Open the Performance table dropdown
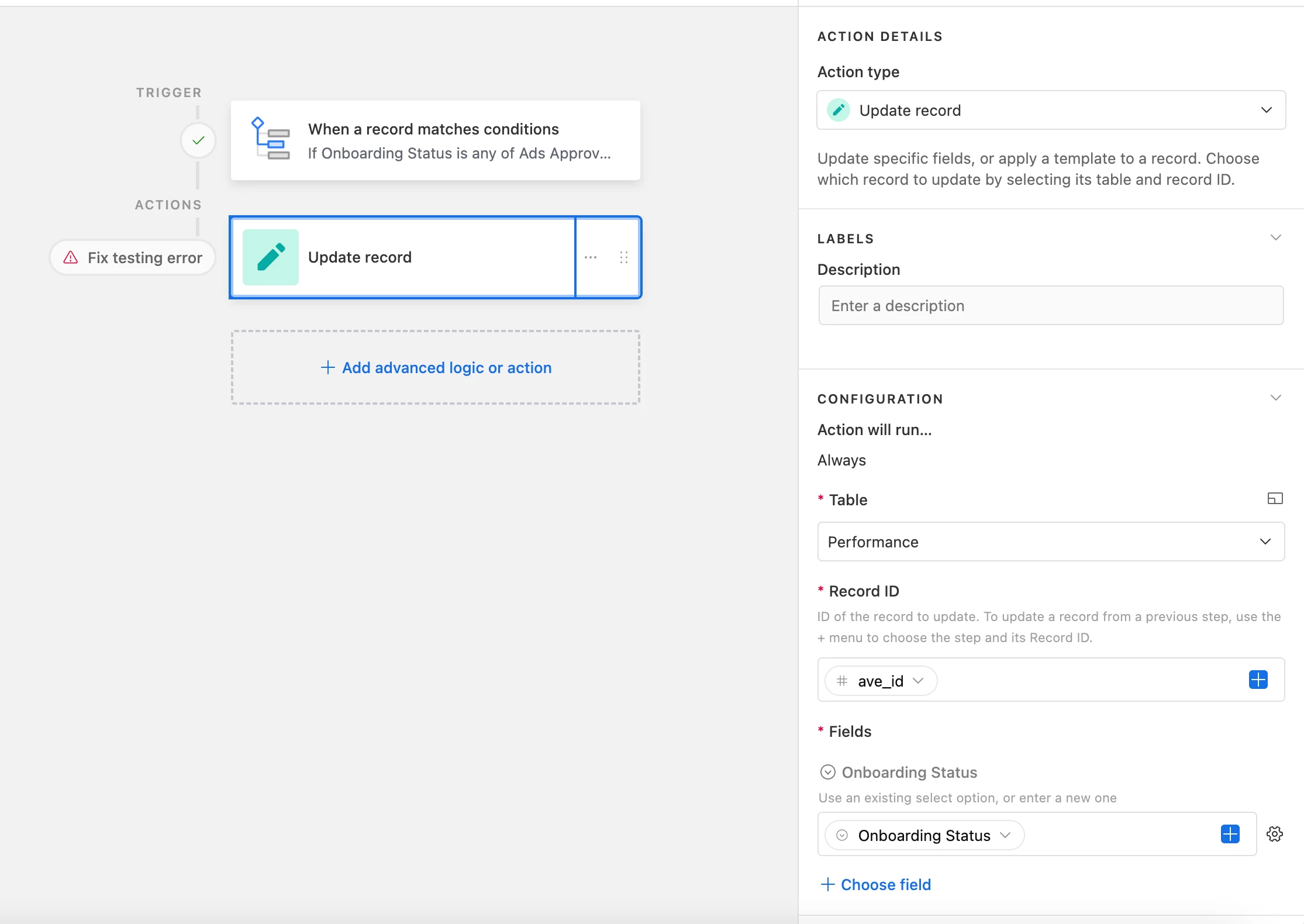Image resolution: width=1304 pixels, height=924 pixels. 1051,542
